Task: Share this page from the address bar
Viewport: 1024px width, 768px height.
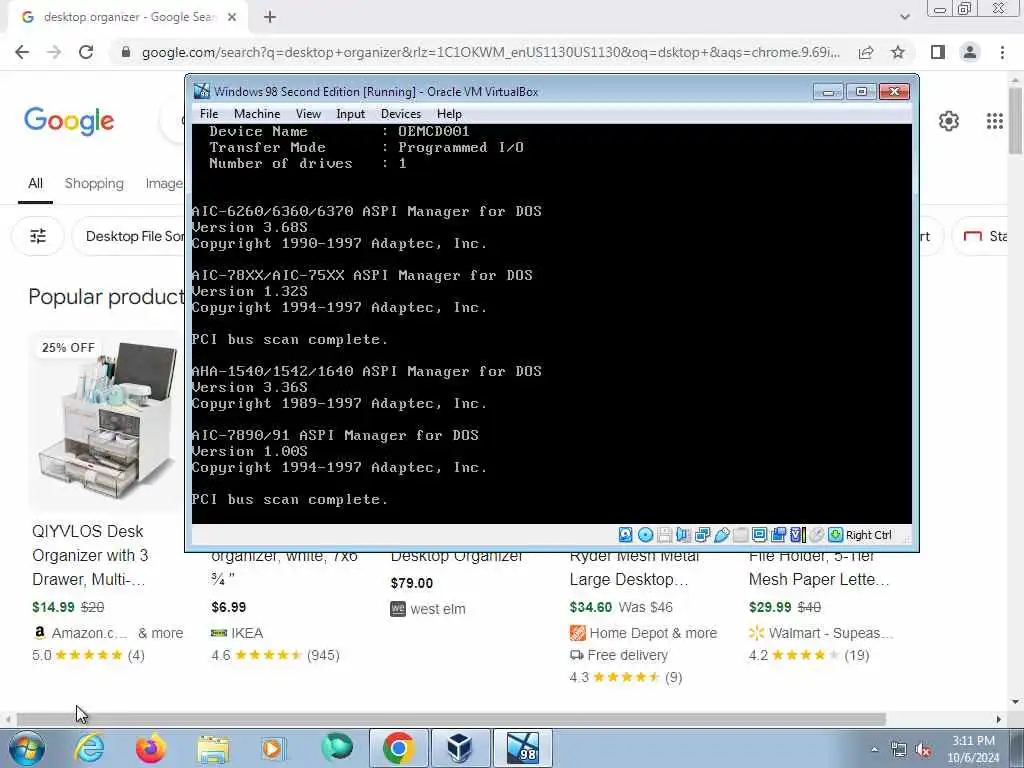Action: click(x=866, y=52)
